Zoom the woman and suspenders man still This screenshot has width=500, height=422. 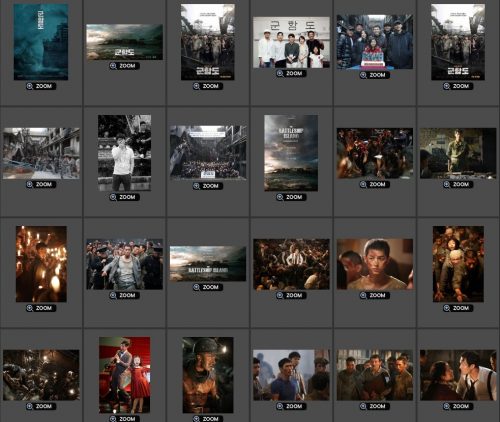click(458, 406)
